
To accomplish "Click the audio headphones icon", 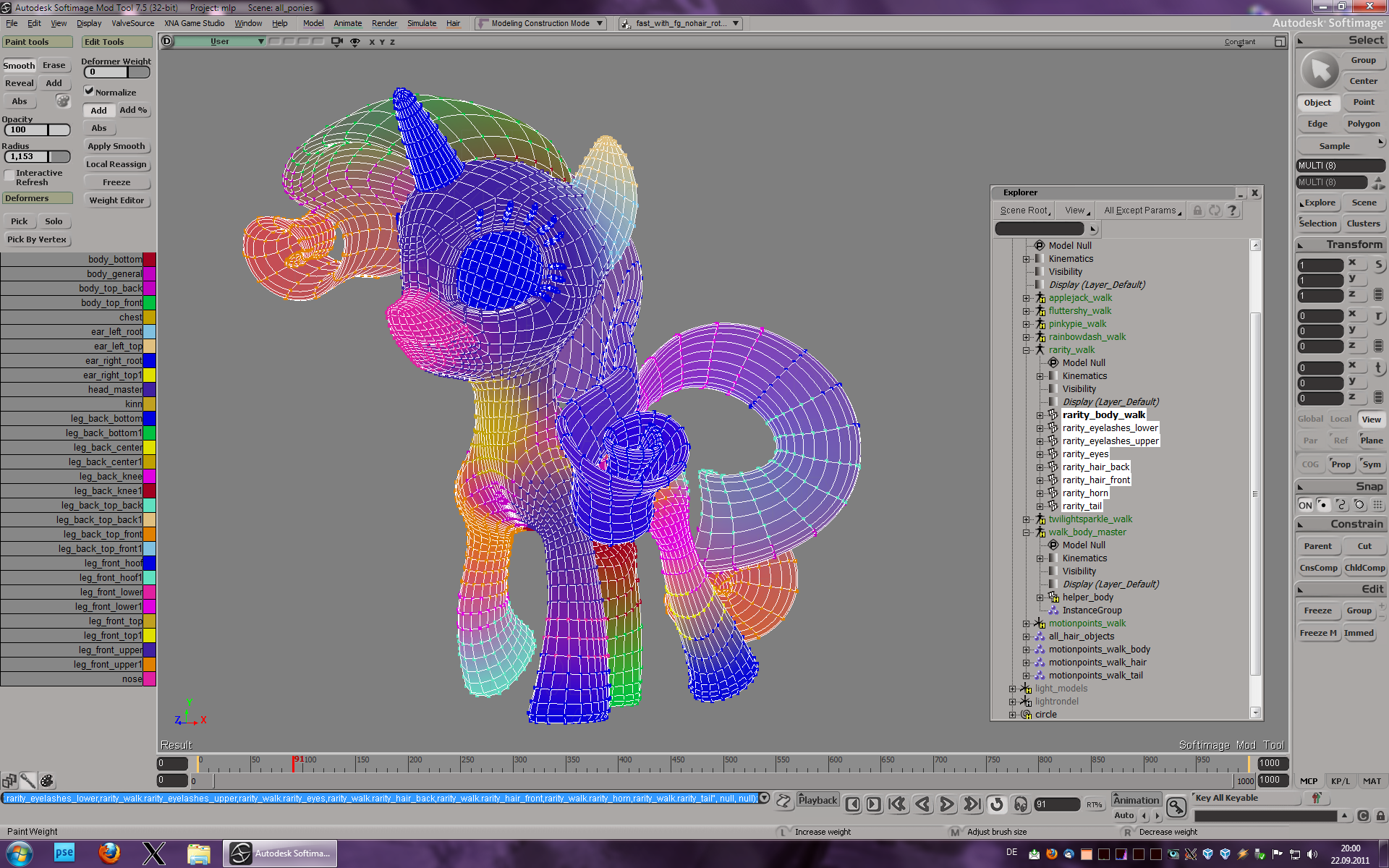I will [1021, 804].
